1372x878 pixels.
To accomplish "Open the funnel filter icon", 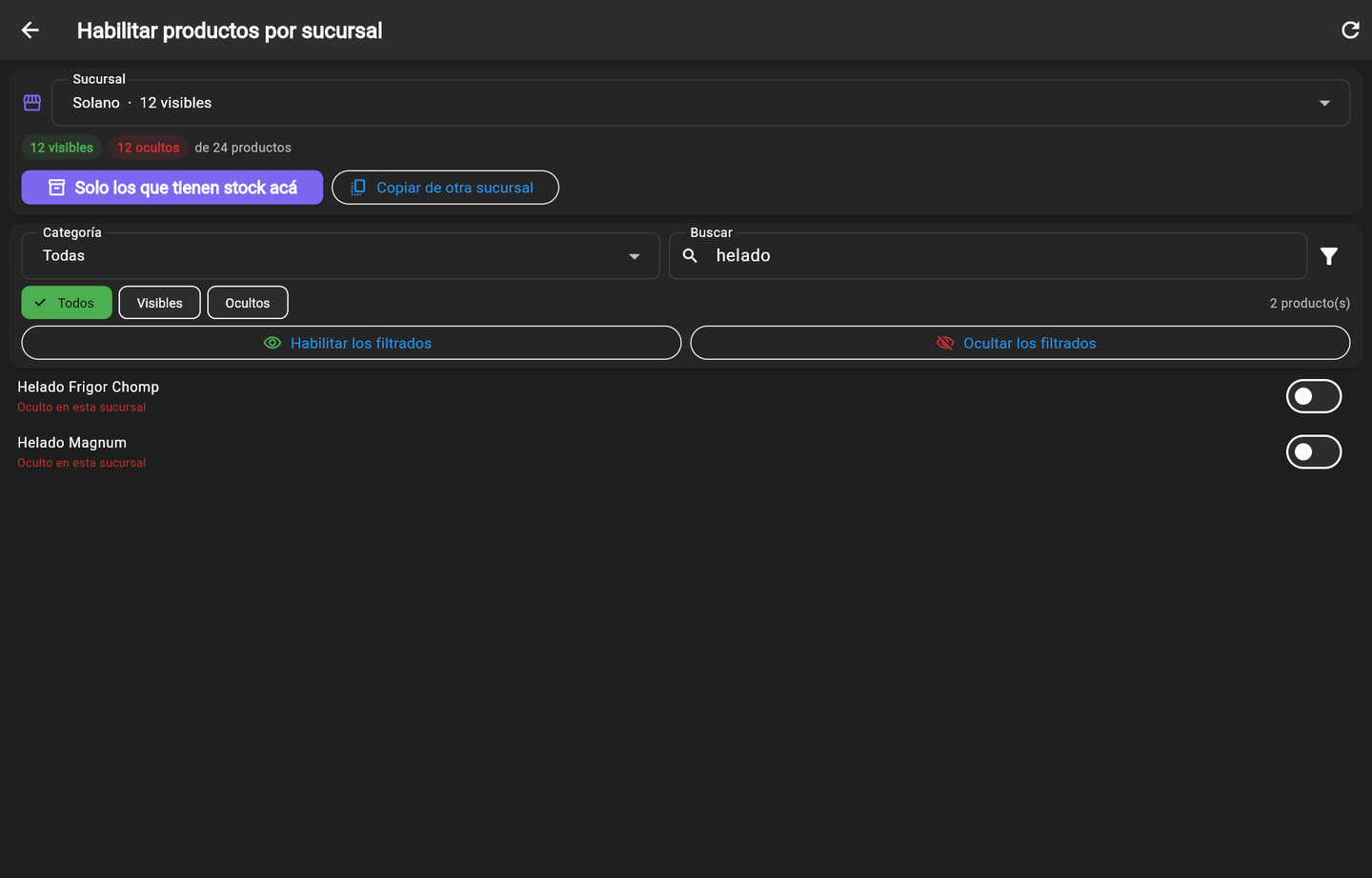I will tap(1329, 256).
